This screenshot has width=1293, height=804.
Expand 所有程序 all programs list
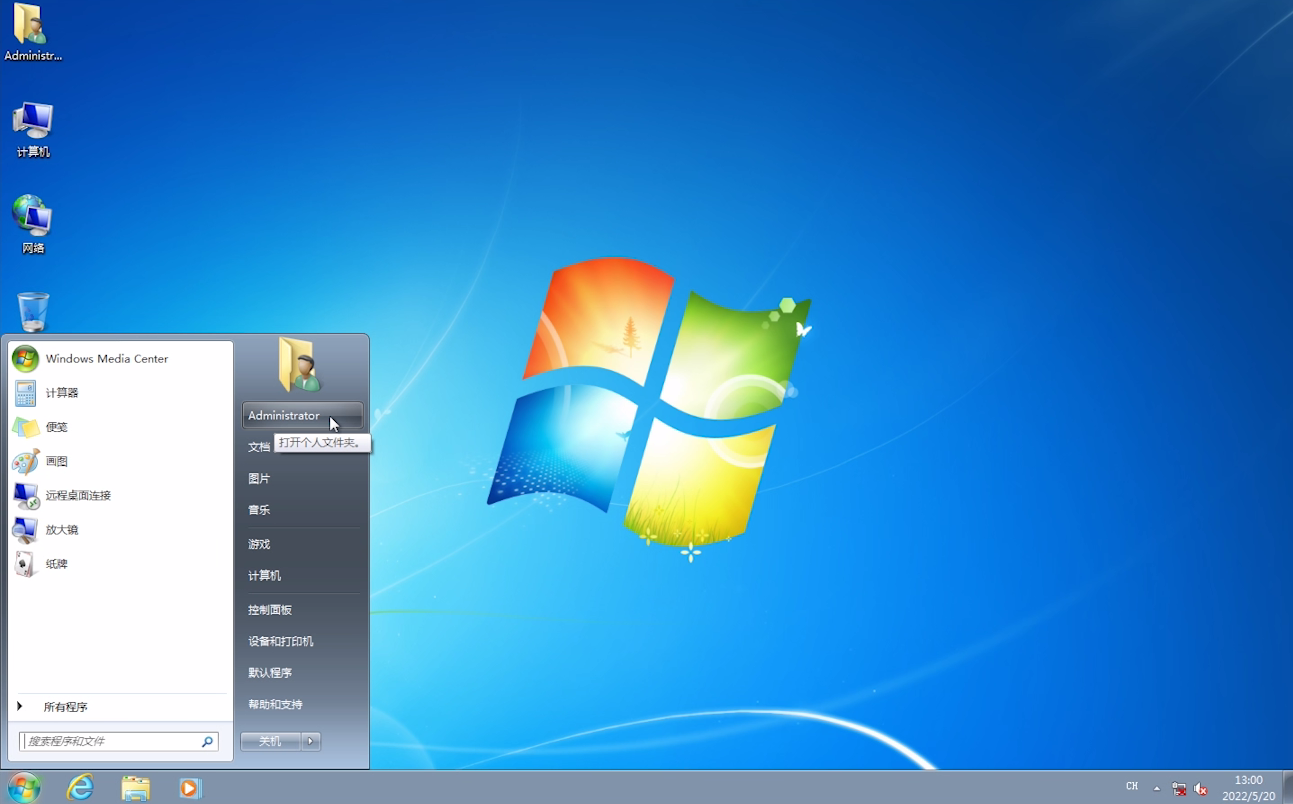120,707
